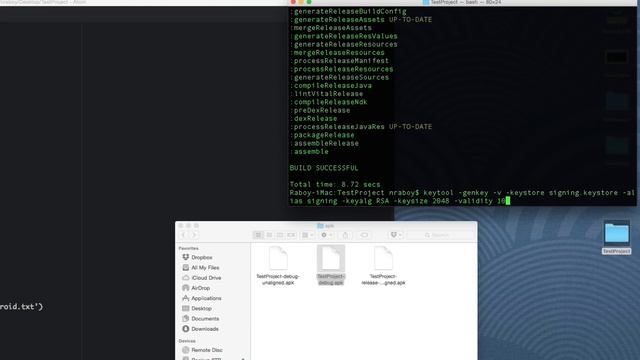Select AirDrop in the Finder sidebar
The image size is (640, 360).
[200, 288]
